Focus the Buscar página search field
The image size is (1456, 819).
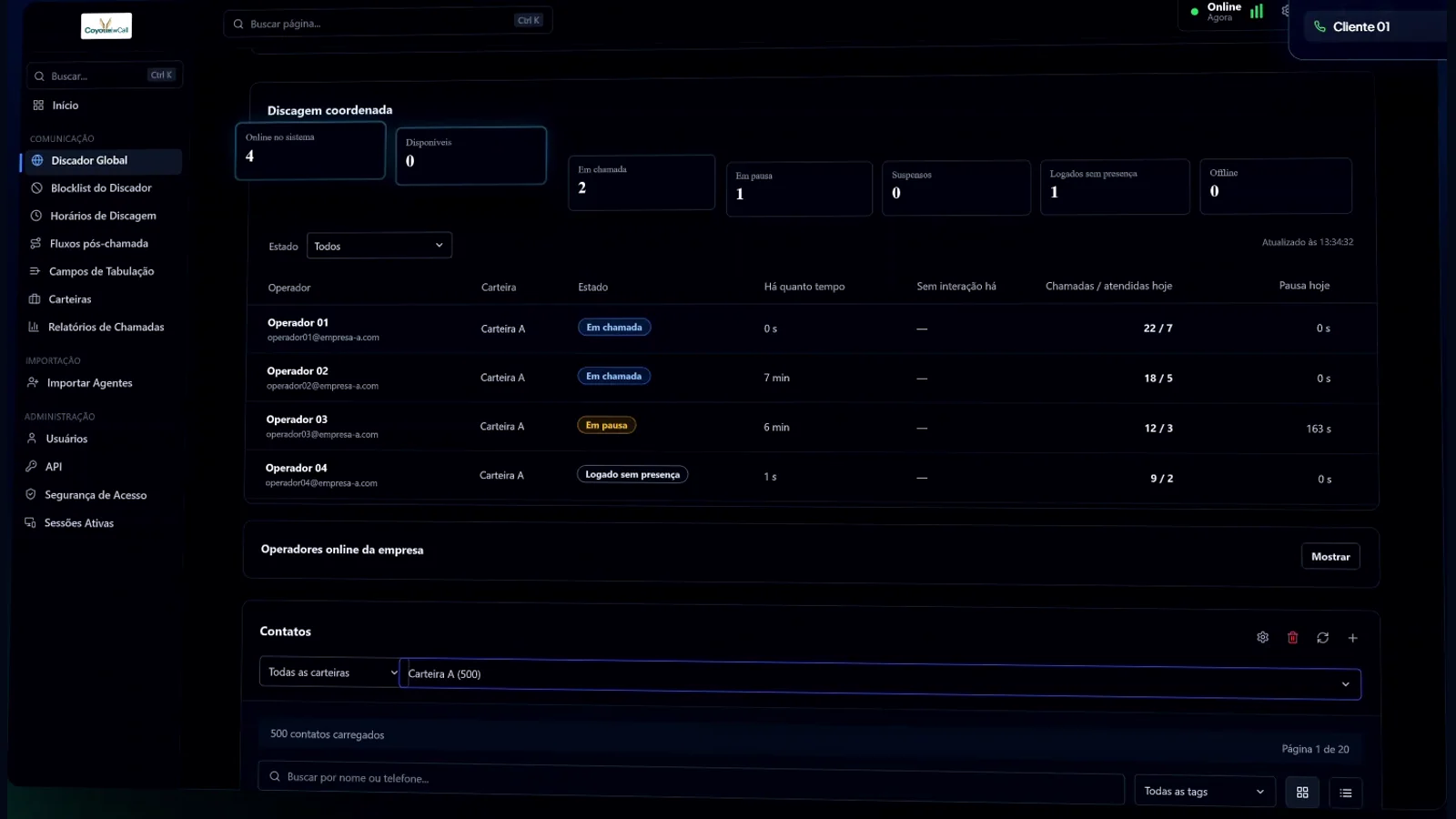(388, 23)
